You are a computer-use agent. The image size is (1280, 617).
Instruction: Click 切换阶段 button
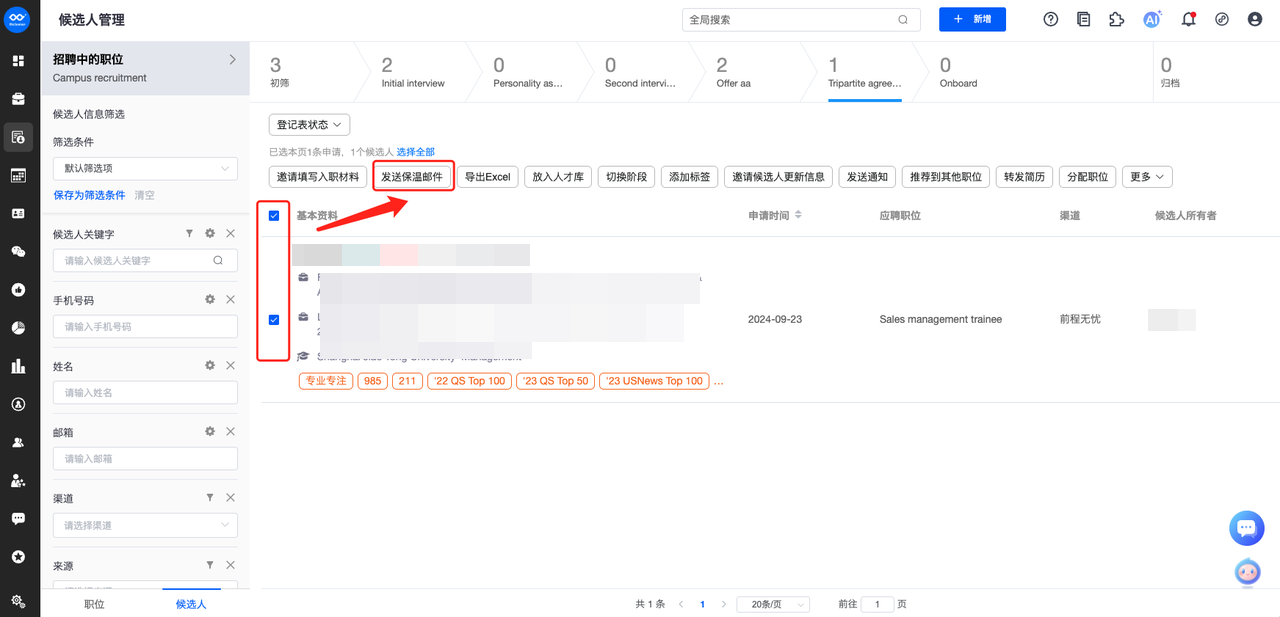(626, 177)
